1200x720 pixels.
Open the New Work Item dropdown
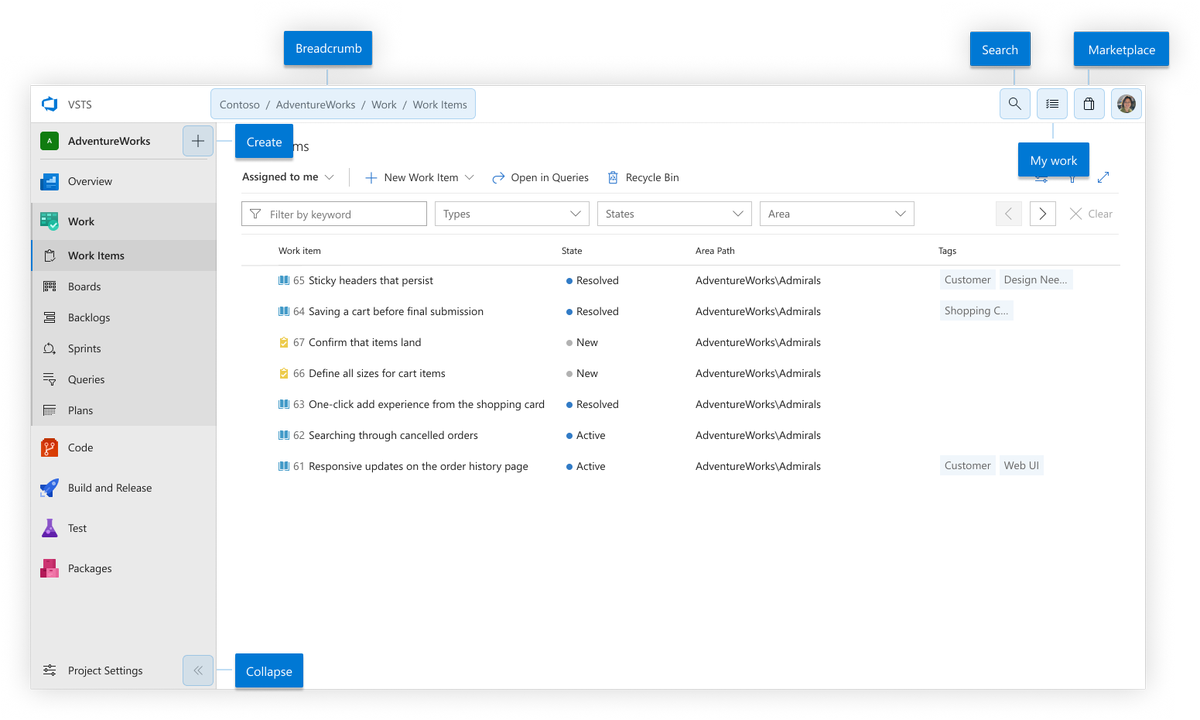419,177
